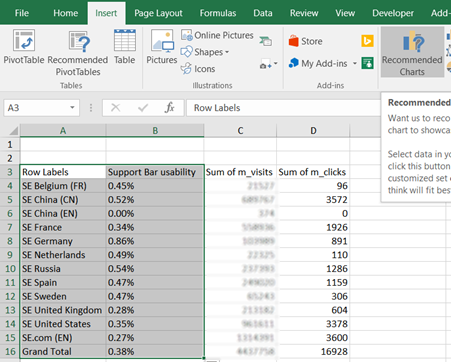The image size is (451, 362).
Task: Select the 0.38% Grand Total value
Action: (x=155, y=351)
